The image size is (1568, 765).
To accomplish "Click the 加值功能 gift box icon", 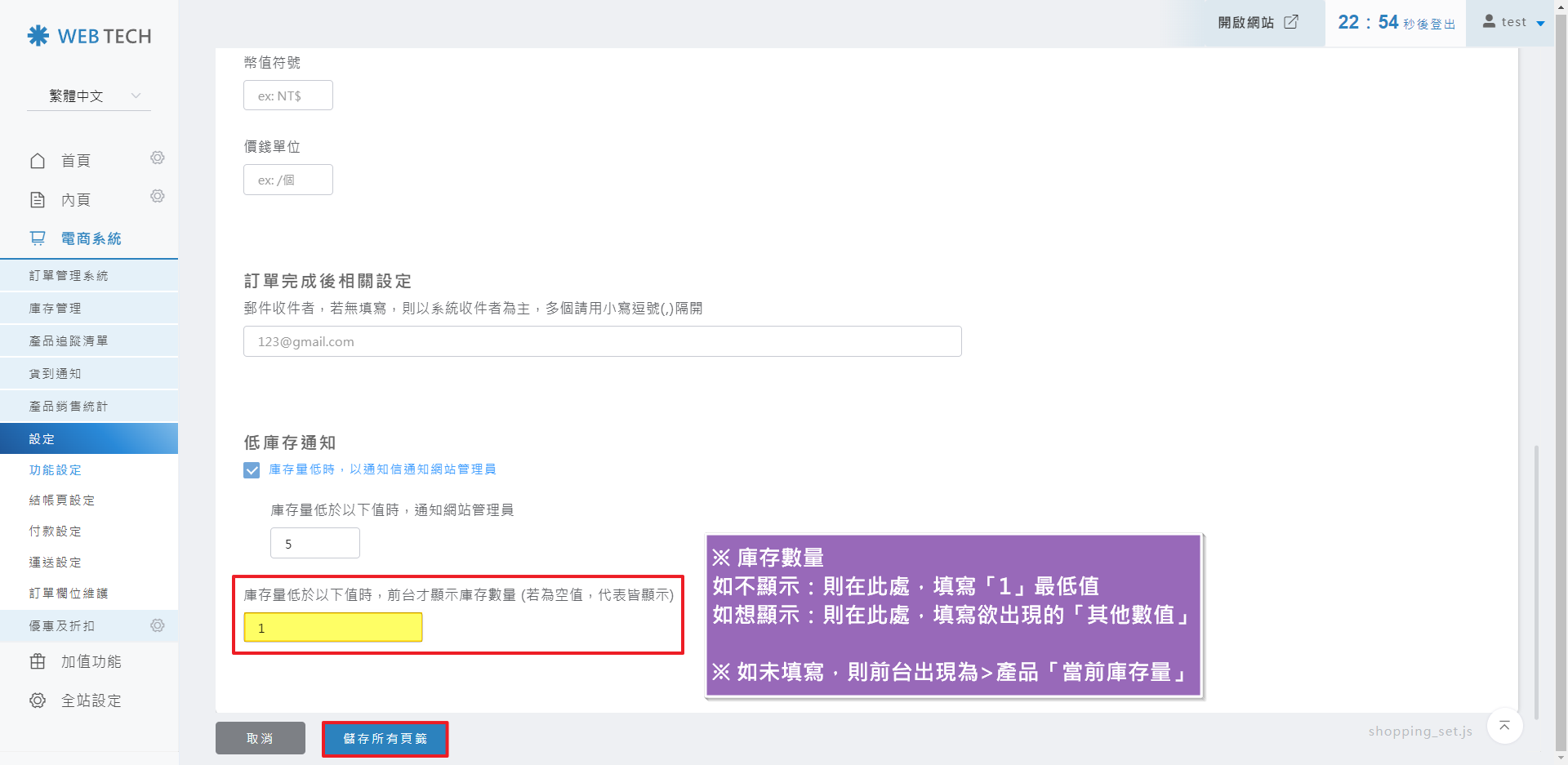I will 38,661.
